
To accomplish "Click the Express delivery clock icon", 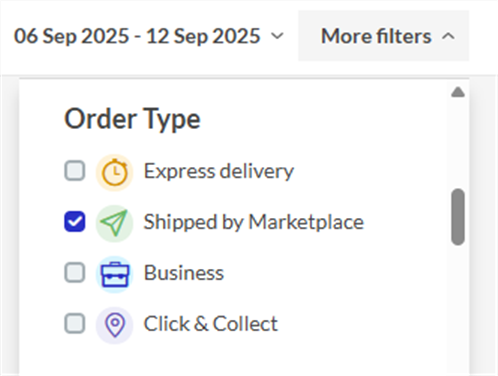I will 114,173.
